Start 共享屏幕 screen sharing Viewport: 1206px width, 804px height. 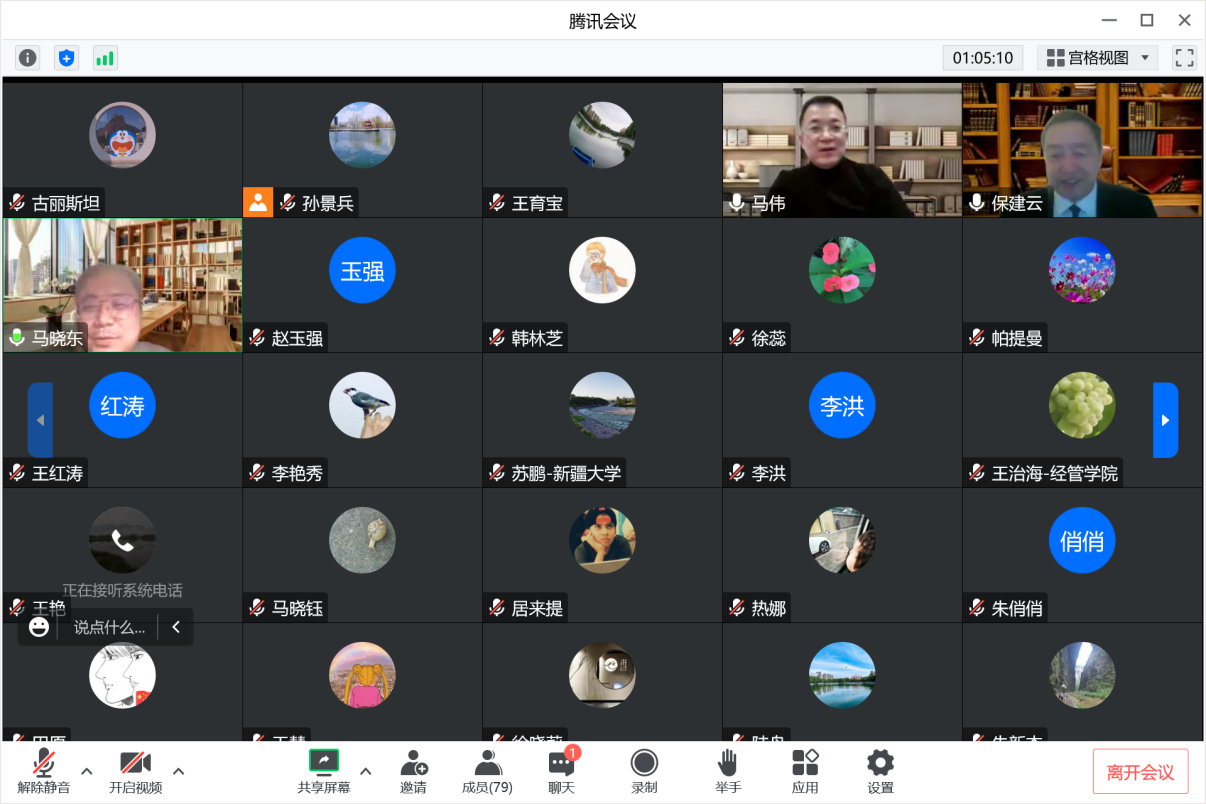324,771
